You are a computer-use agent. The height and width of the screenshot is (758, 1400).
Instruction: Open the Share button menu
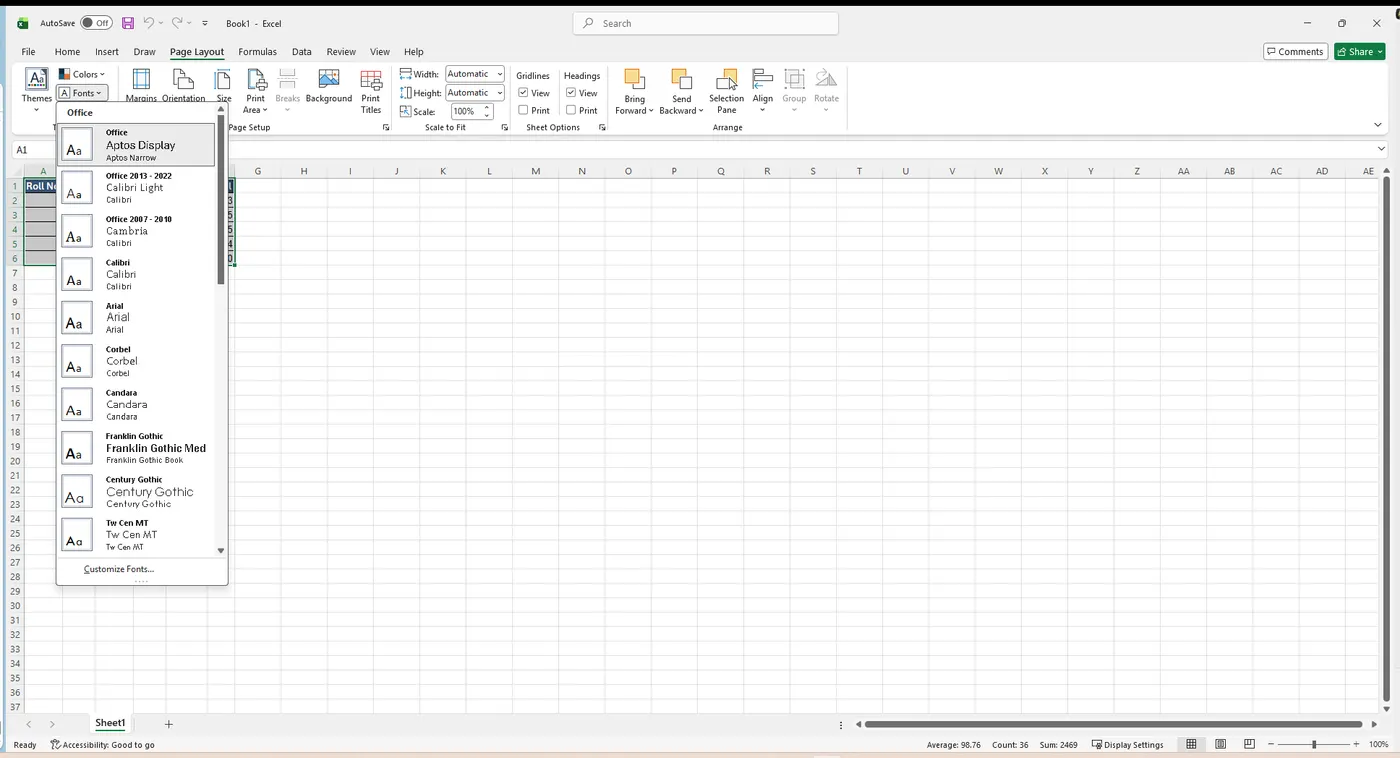1359,51
